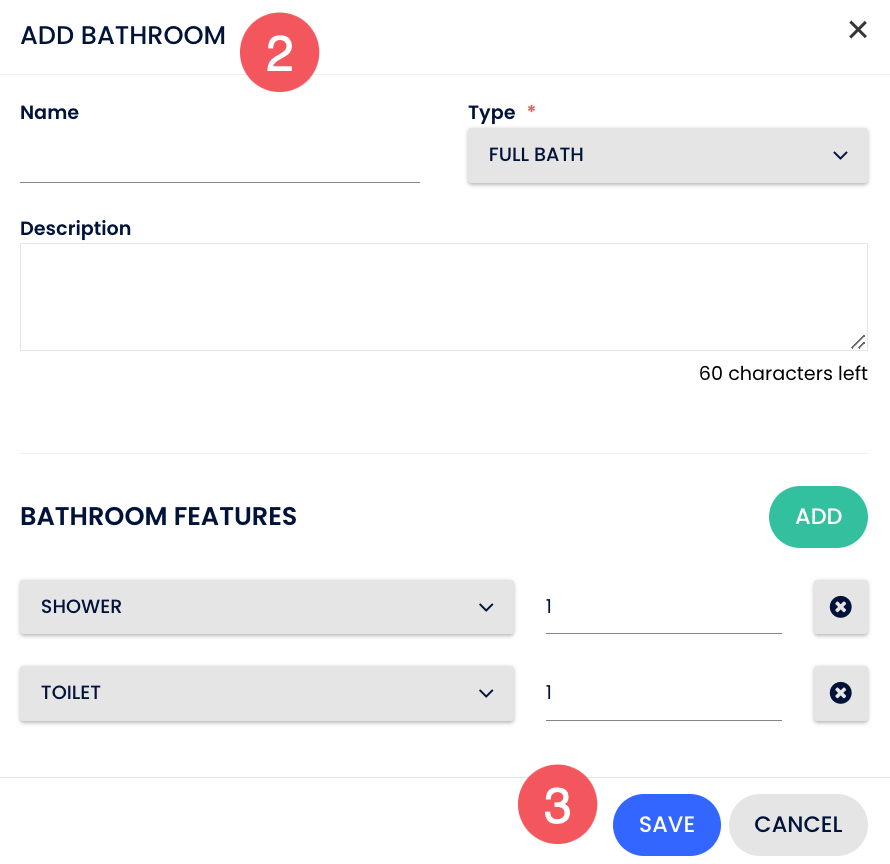Image resolution: width=890 pixels, height=864 pixels.
Task: Save the new bathroom
Action: pyautogui.click(x=666, y=825)
